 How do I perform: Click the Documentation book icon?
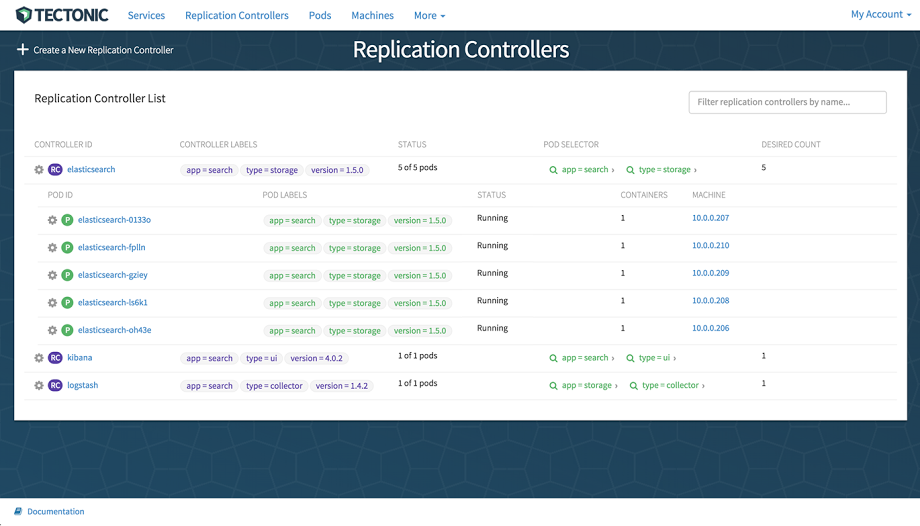pyautogui.click(x=18, y=511)
